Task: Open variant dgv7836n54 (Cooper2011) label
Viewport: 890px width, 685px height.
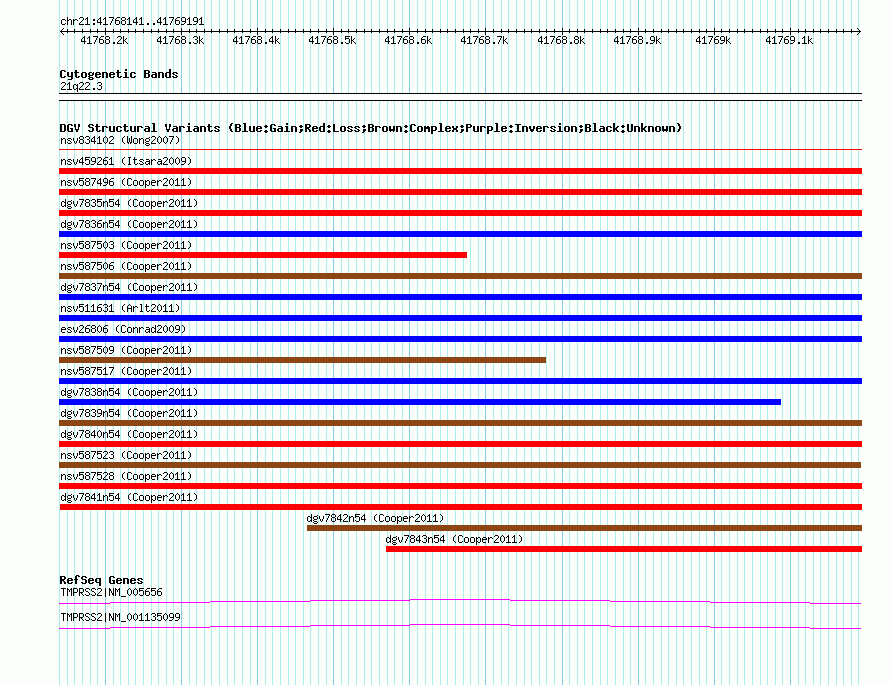Action: coord(129,224)
